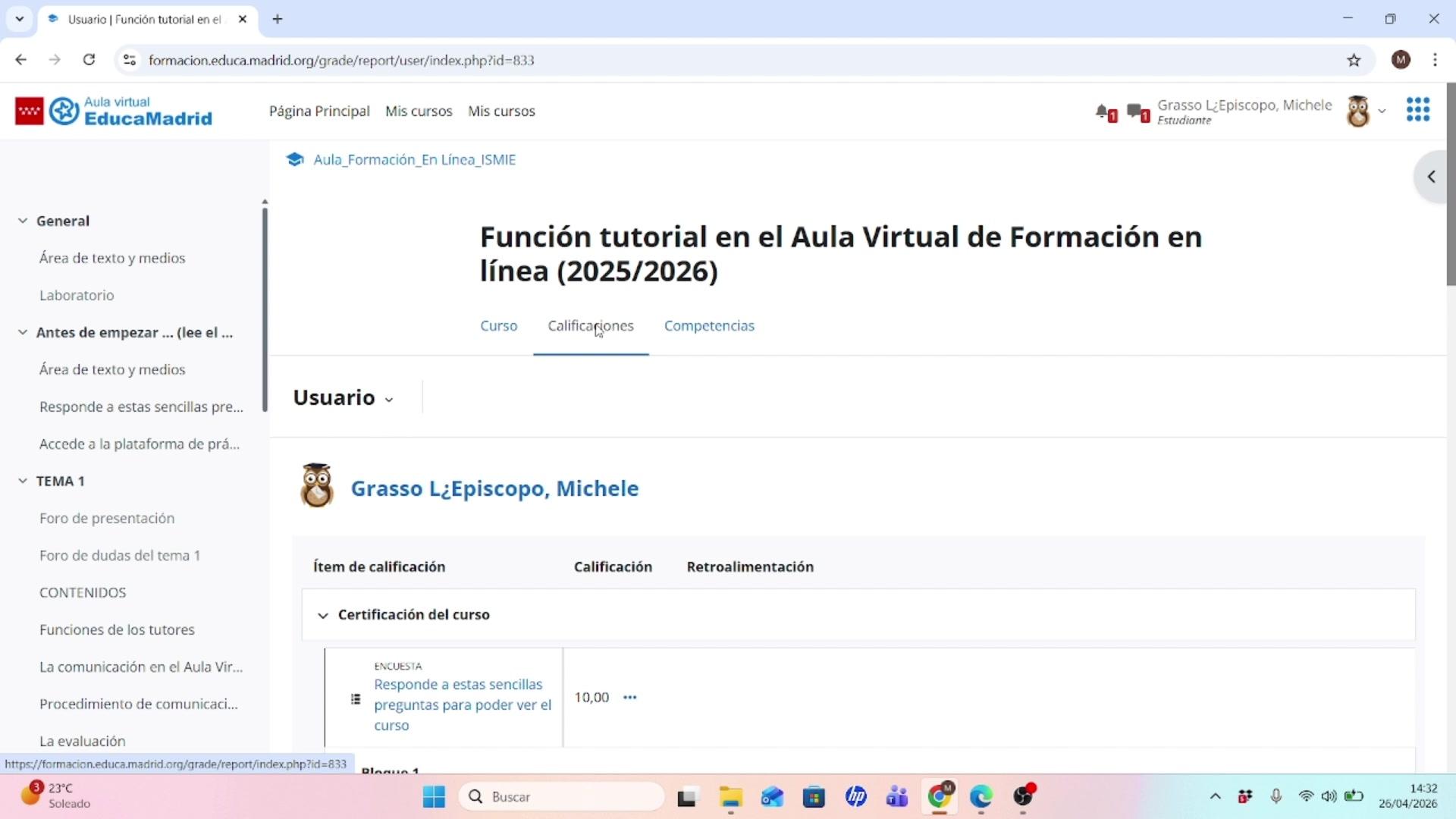Image resolution: width=1456 pixels, height=819 pixels.
Task: Click the graduation cap course category icon
Action: tap(294, 159)
